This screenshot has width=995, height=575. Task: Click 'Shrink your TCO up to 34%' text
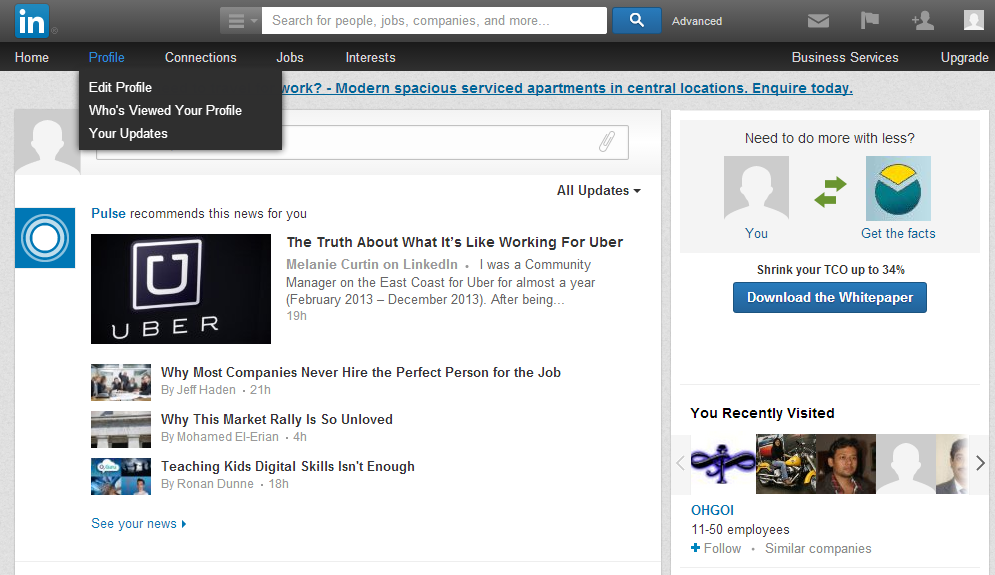pyautogui.click(x=831, y=270)
